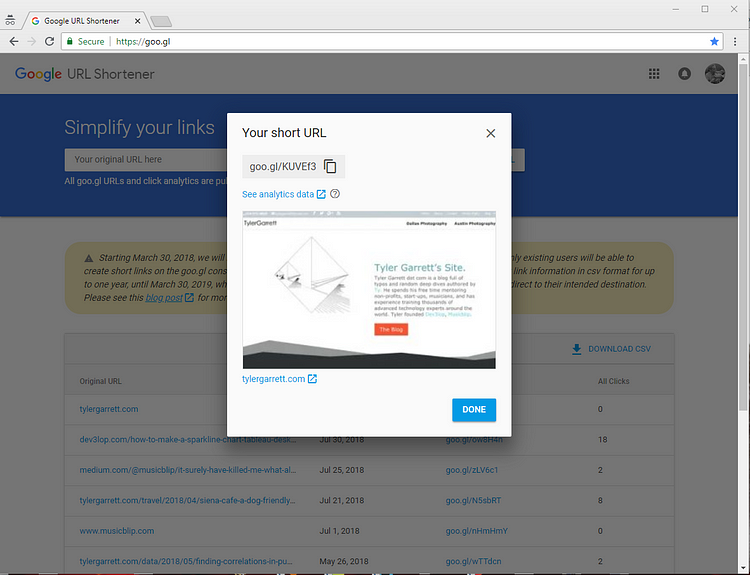Open www.musicblip.com in the list
750x575 pixels.
point(117,531)
